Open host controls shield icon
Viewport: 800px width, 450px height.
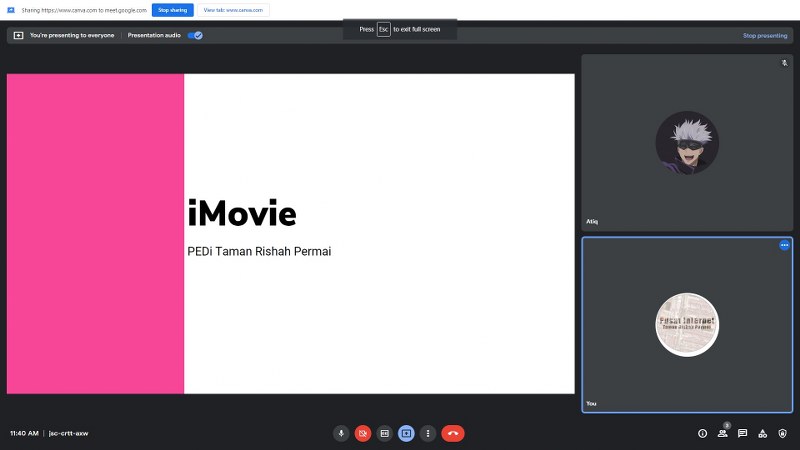782,433
